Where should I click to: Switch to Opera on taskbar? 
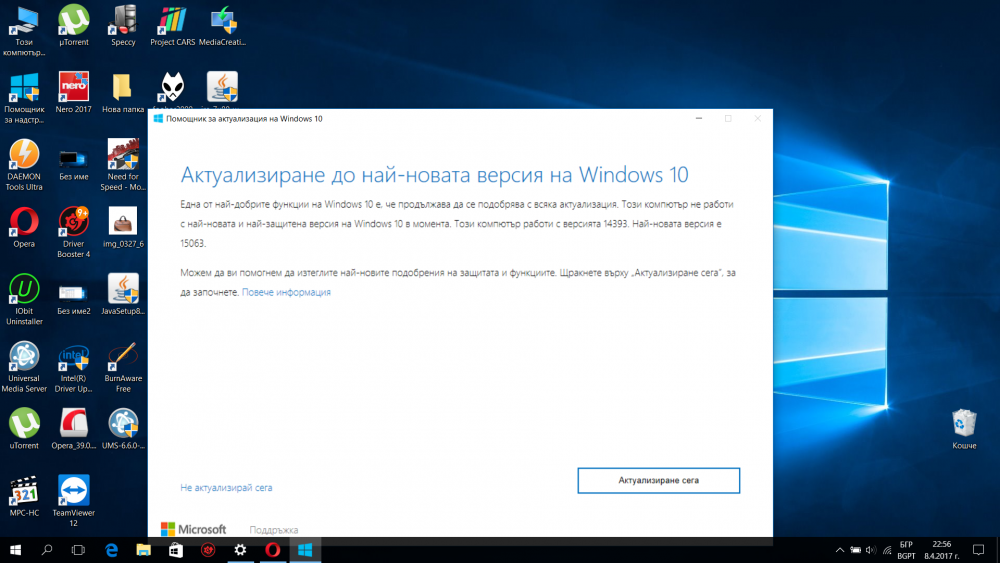pyautogui.click(x=272, y=550)
